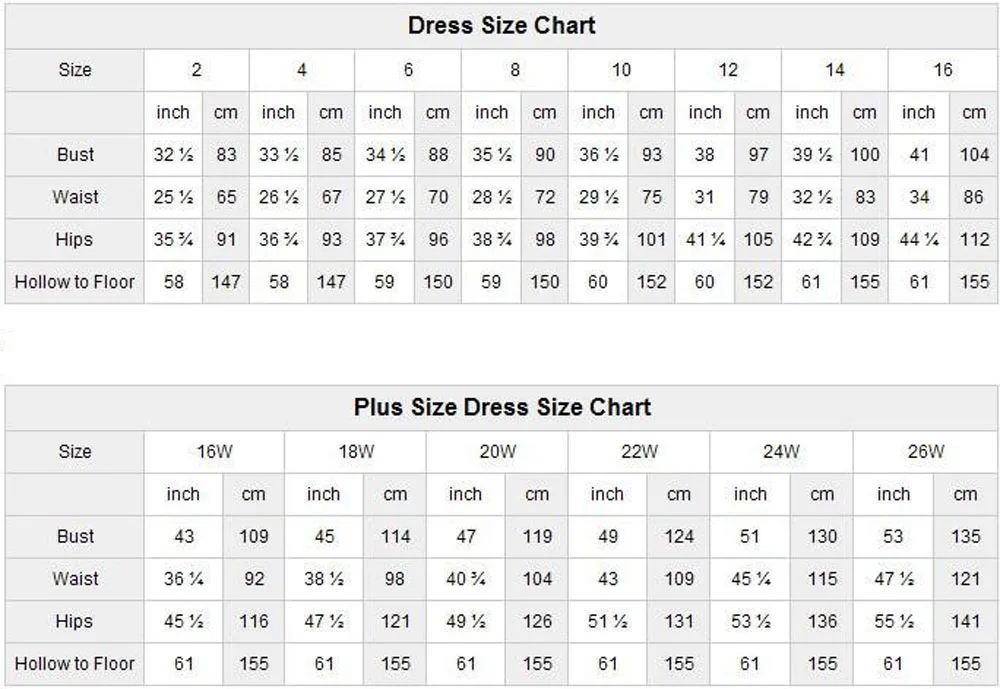Click the Hips row label in top chart
1000x689 pixels.
click(75, 239)
